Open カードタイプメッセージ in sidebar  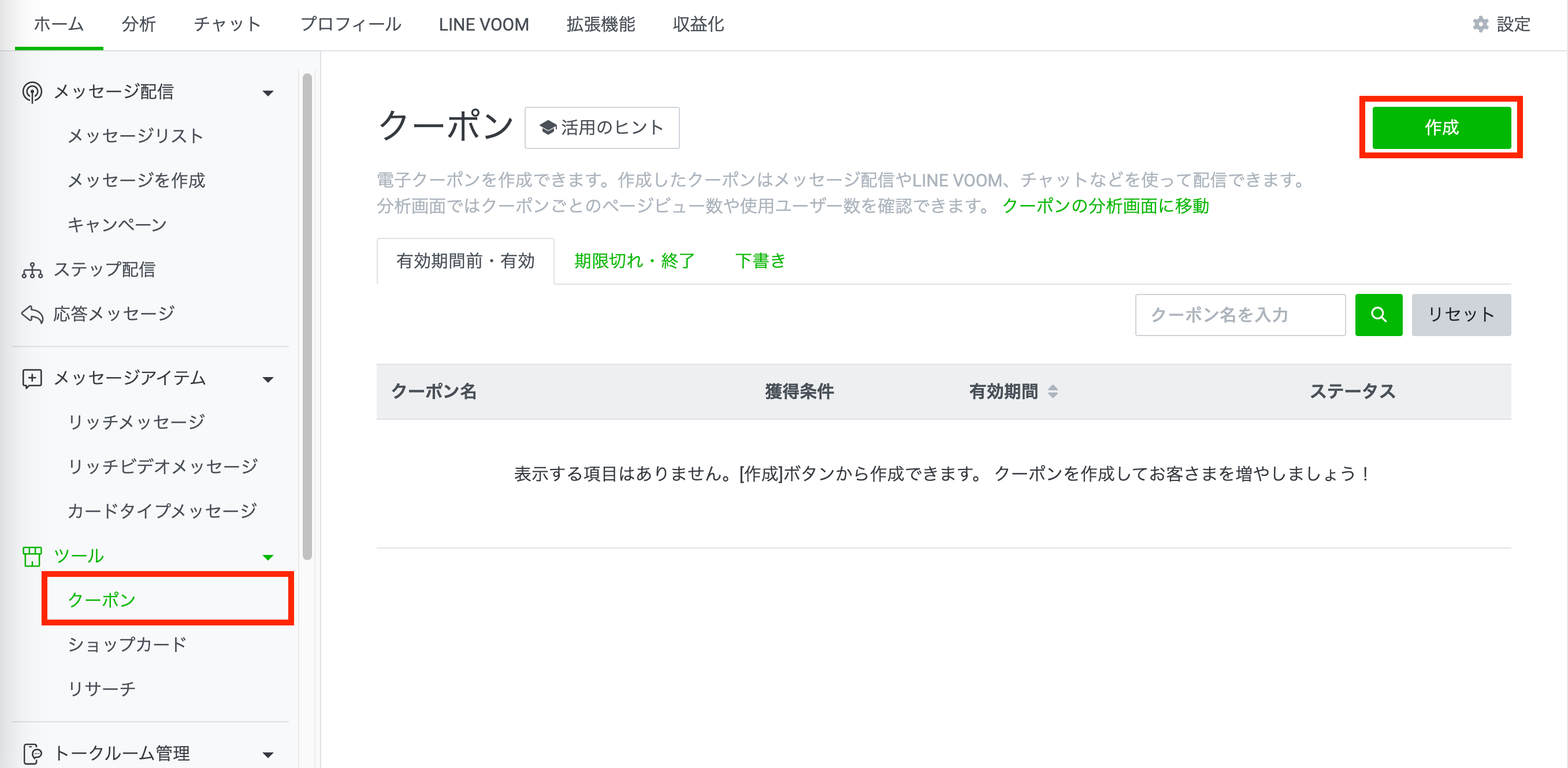162,511
